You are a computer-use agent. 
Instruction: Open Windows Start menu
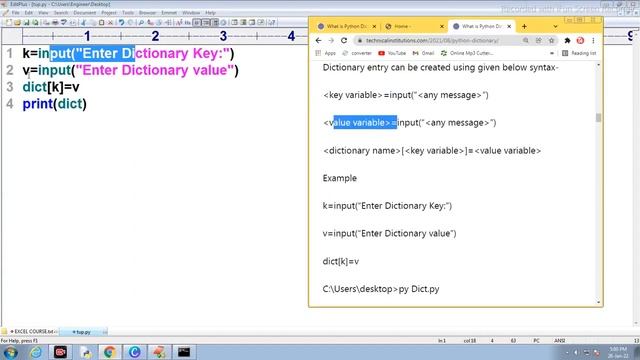pos(10,352)
